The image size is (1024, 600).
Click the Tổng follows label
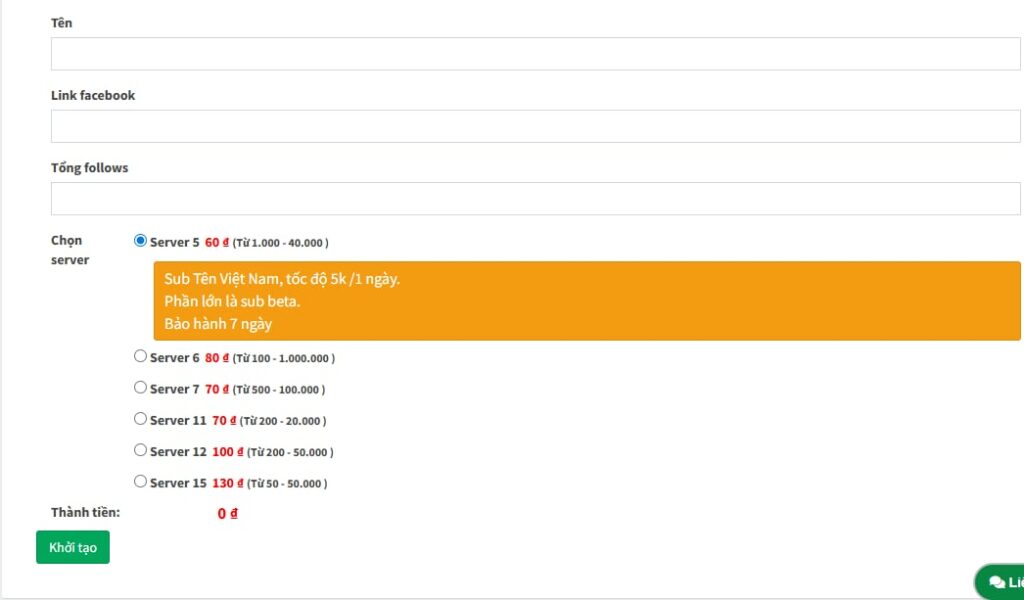pyautogui.click(x=90, y=168)
